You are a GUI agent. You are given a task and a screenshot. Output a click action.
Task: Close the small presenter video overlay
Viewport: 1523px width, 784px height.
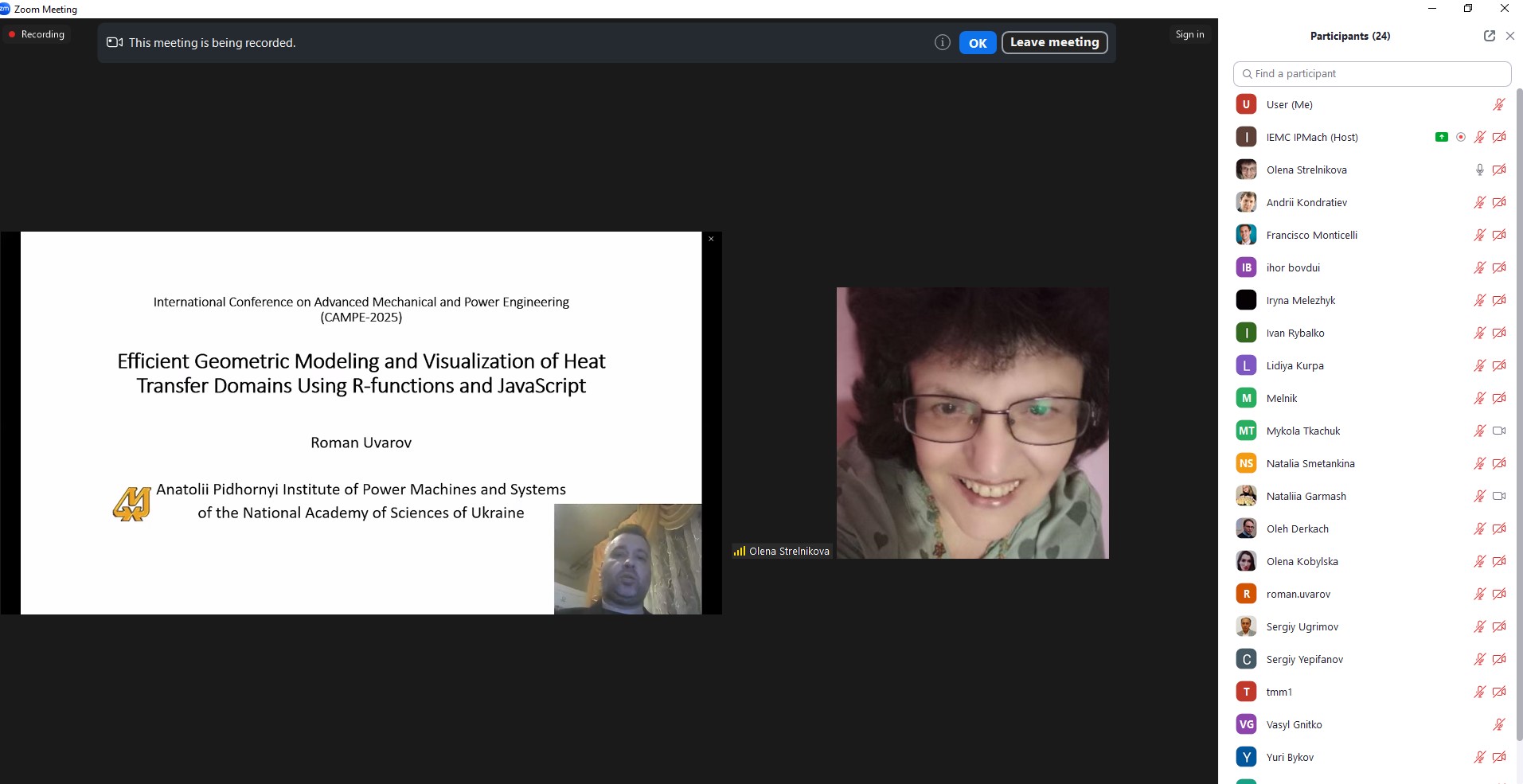711,239
